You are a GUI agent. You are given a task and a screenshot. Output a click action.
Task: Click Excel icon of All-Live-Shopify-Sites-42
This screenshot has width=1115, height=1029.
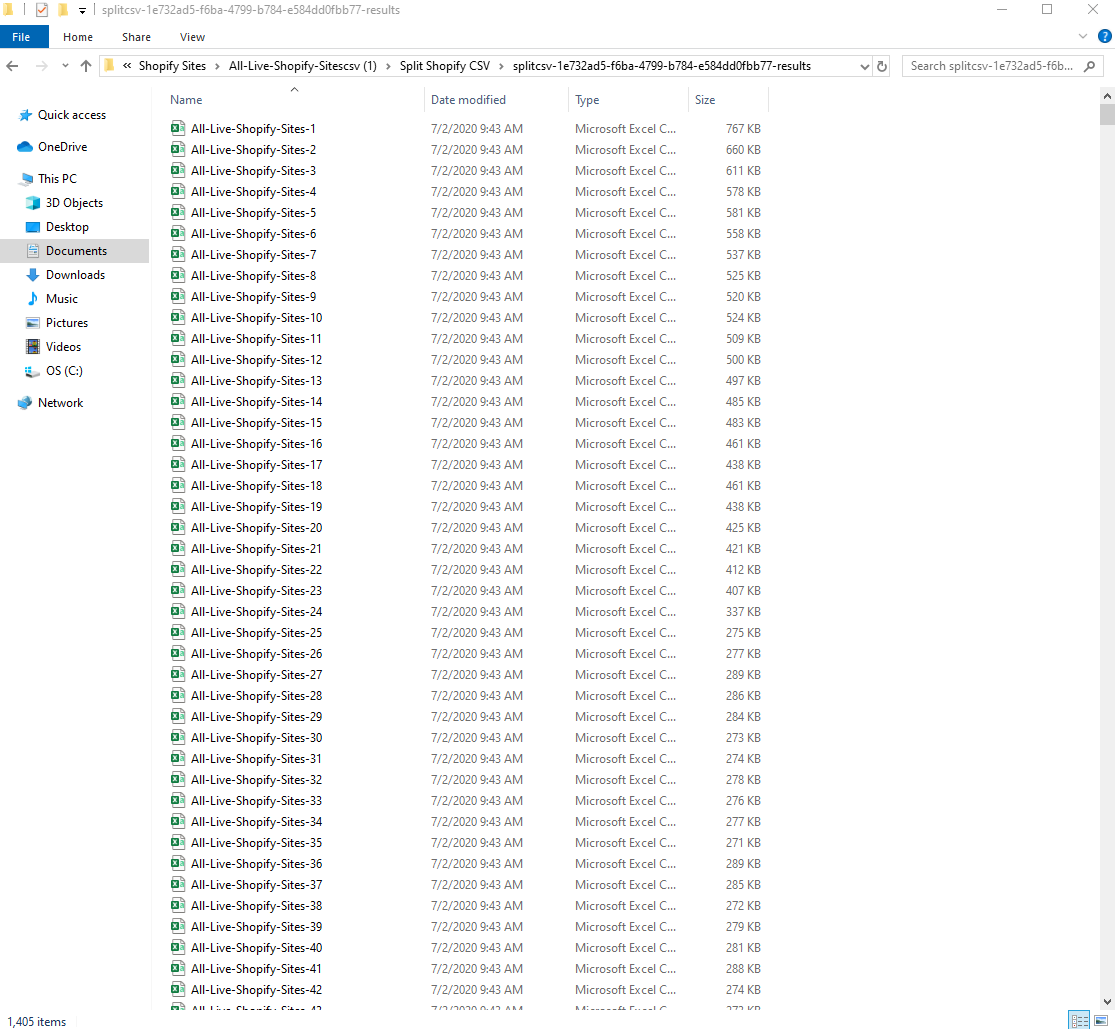178,990
